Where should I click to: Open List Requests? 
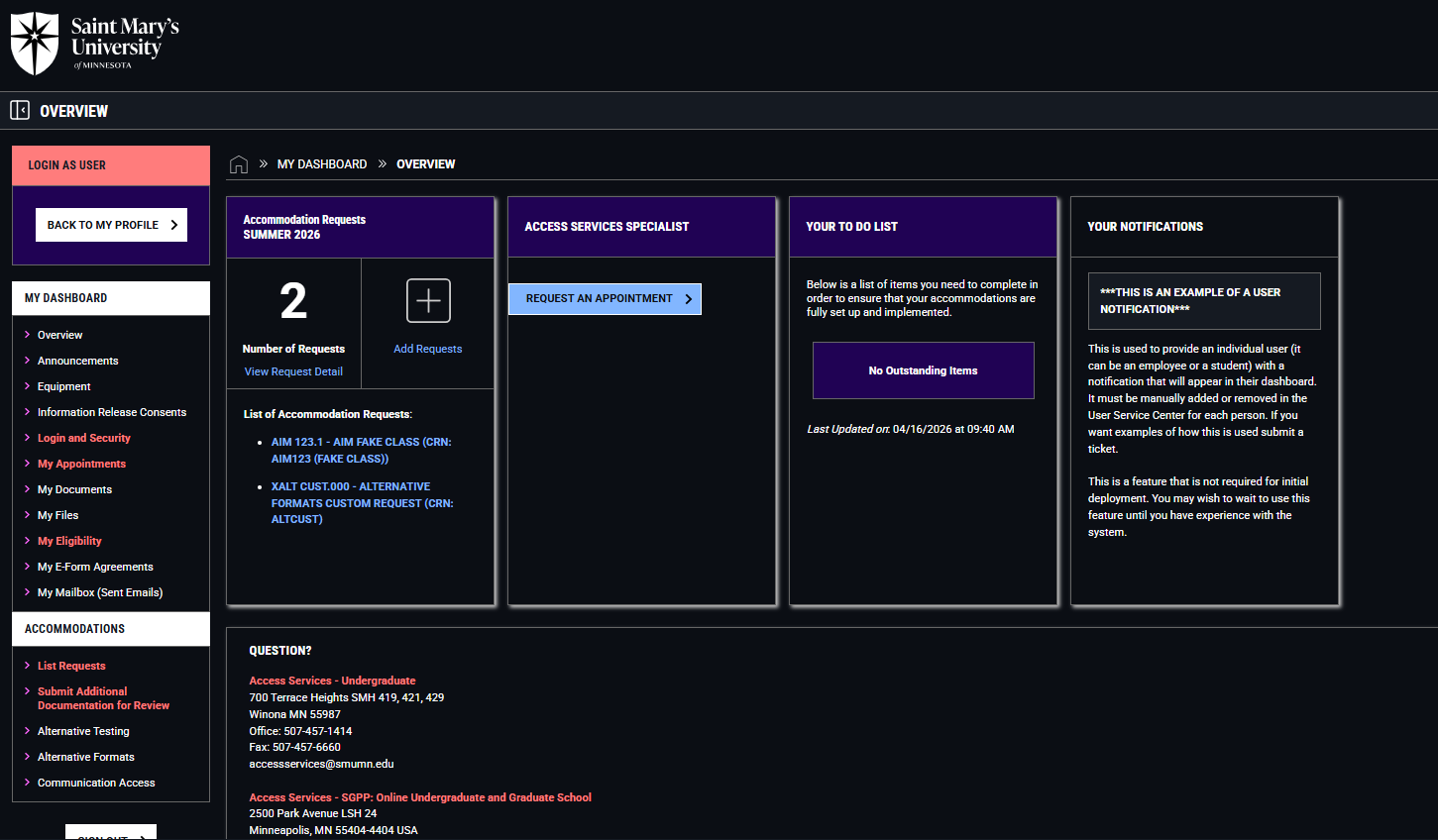point(71,666)
